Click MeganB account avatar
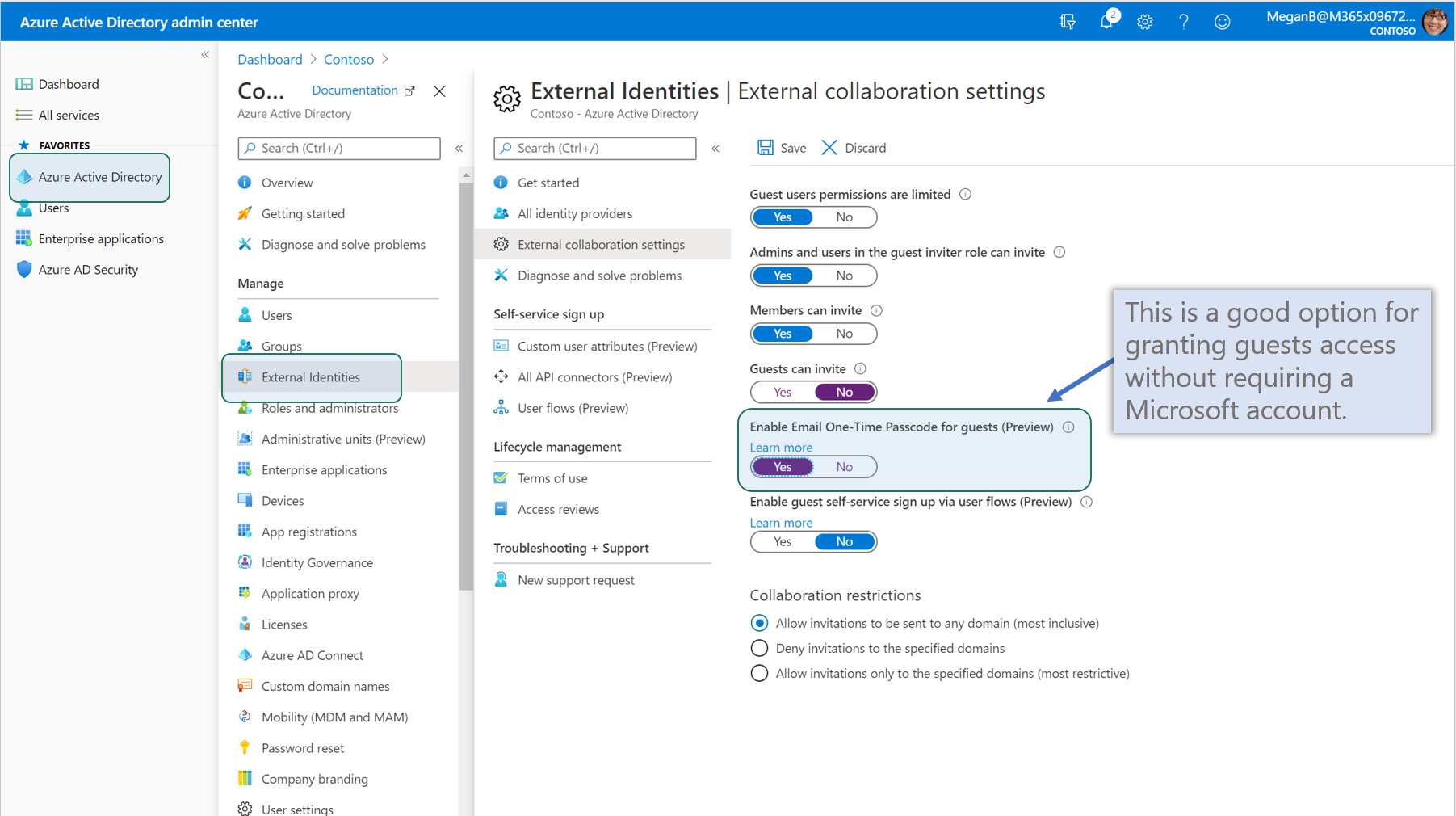 point(1435,22)
